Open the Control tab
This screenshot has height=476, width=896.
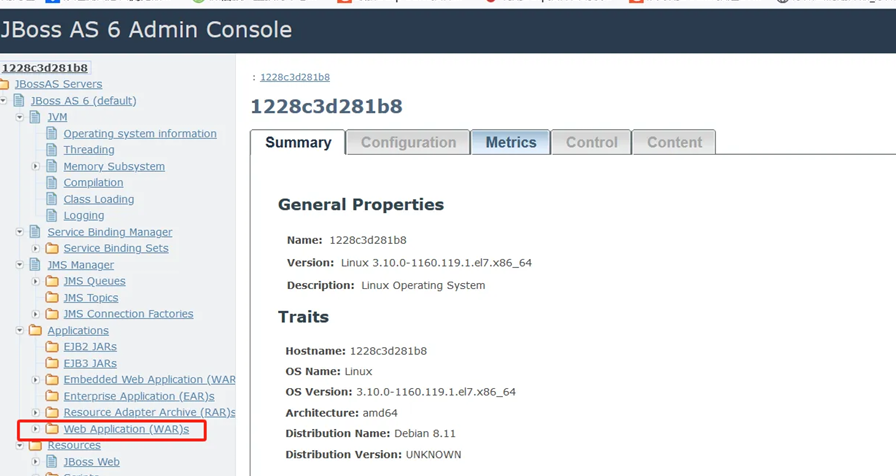point(591,142)
